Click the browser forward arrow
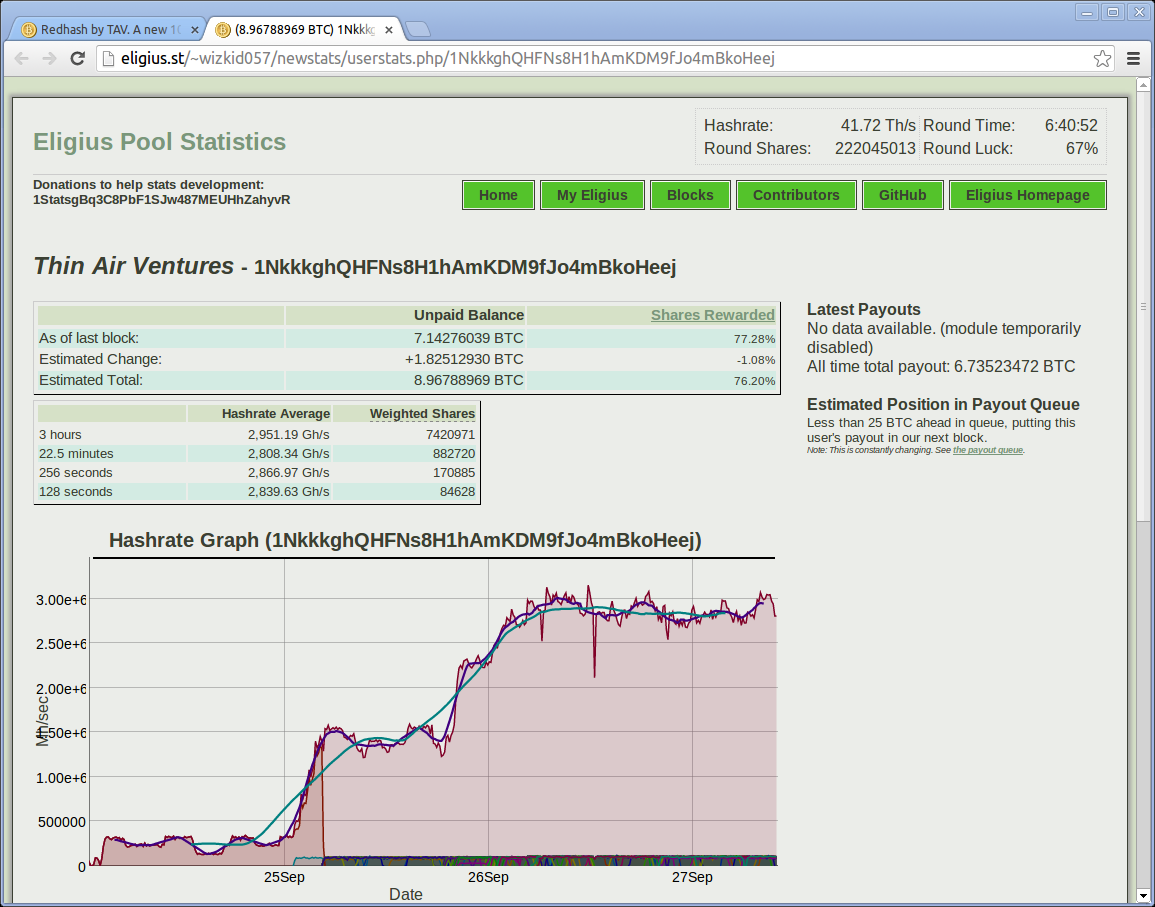Image resolution: width=1155 pixels, height=907 pixels. tap(49, 58)
